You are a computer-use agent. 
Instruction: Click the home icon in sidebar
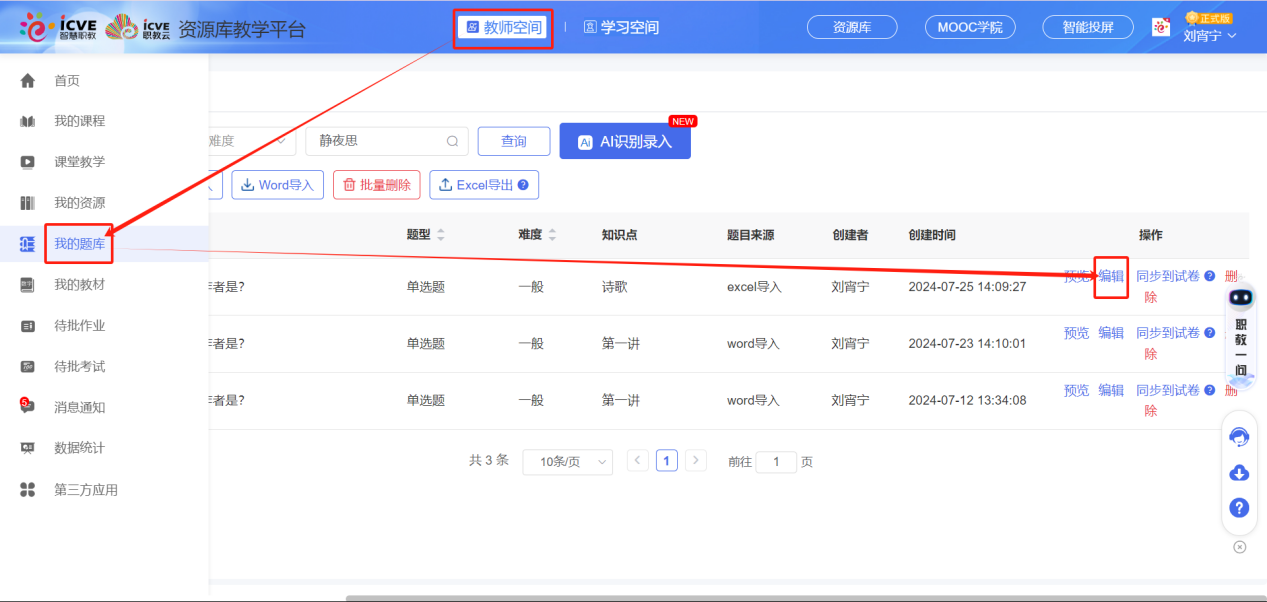pos(28,81)
